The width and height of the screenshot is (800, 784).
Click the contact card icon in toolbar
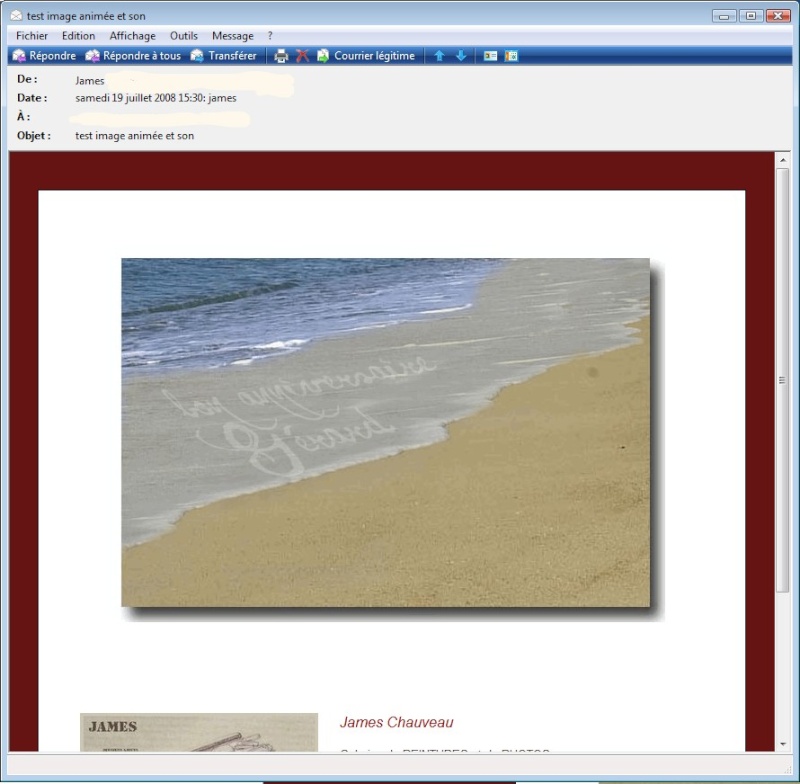coord(490,56)
